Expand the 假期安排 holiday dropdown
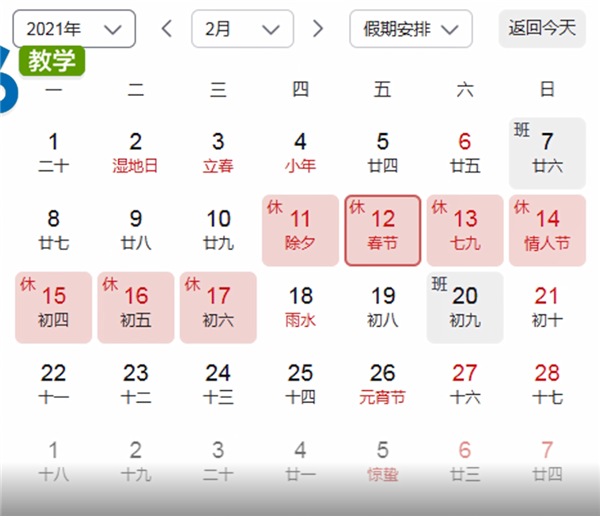This screenshot has height=516, width=600. (x=411, y=29)
